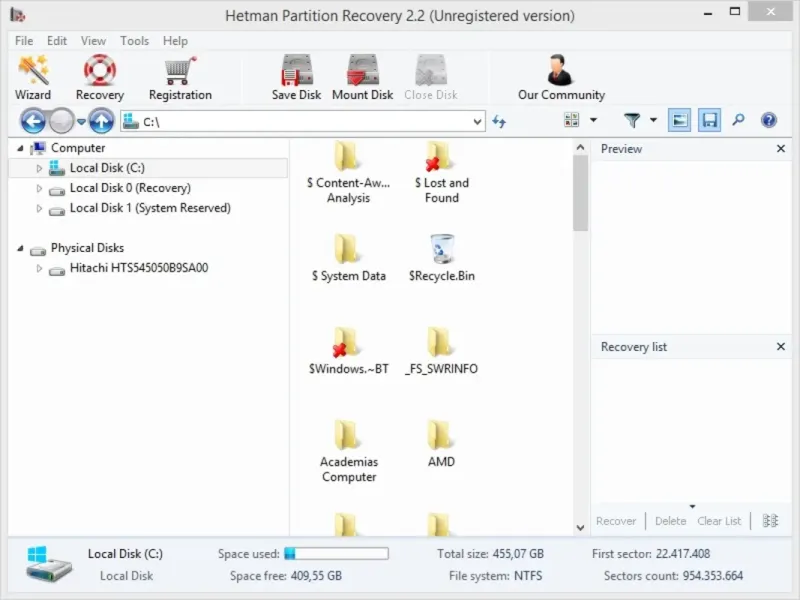Collapse the Computer tree node
Screen dimensions: 800x600
20,148
